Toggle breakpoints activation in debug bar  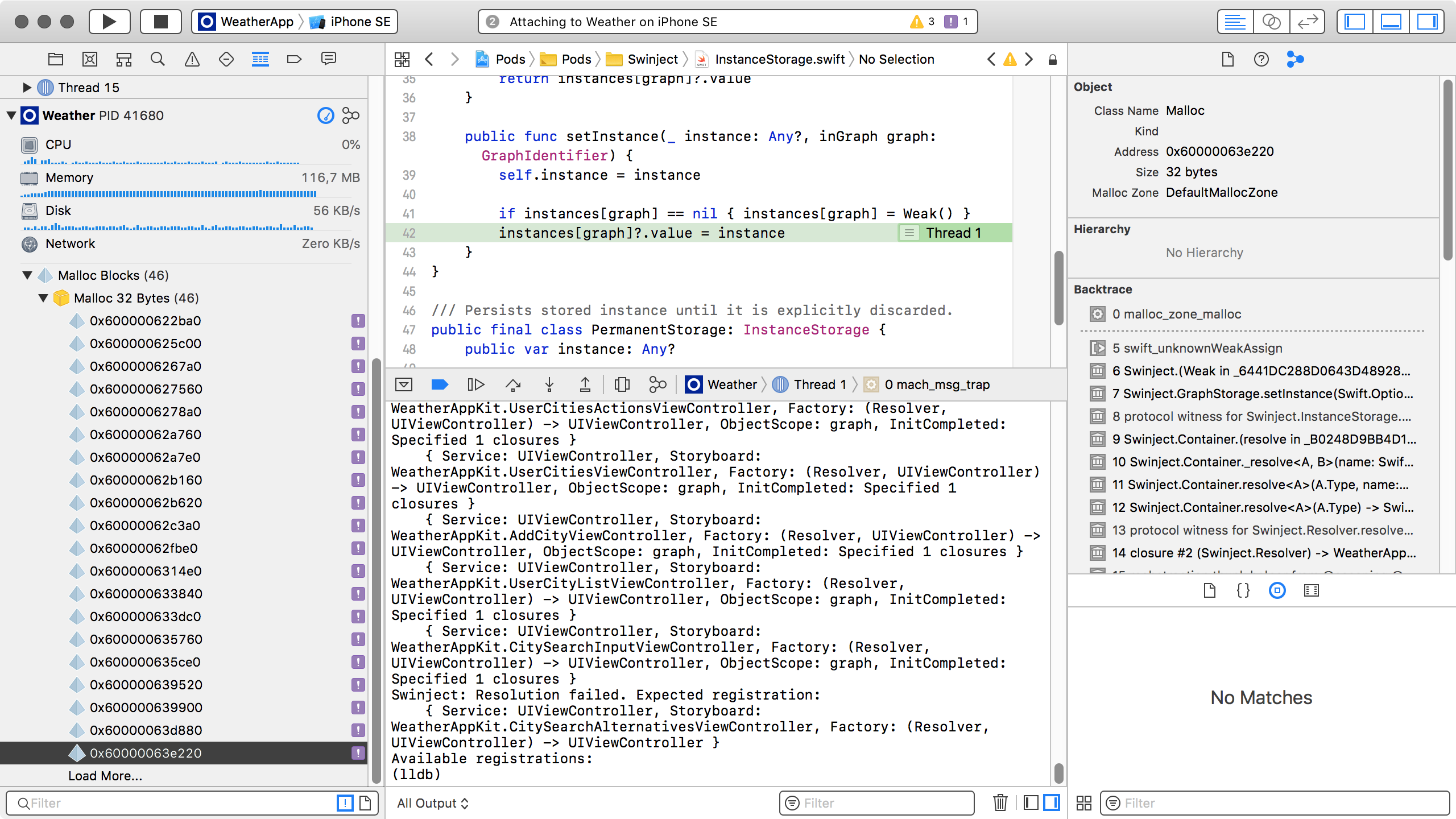pyautogui.click(x=440, y=385)
